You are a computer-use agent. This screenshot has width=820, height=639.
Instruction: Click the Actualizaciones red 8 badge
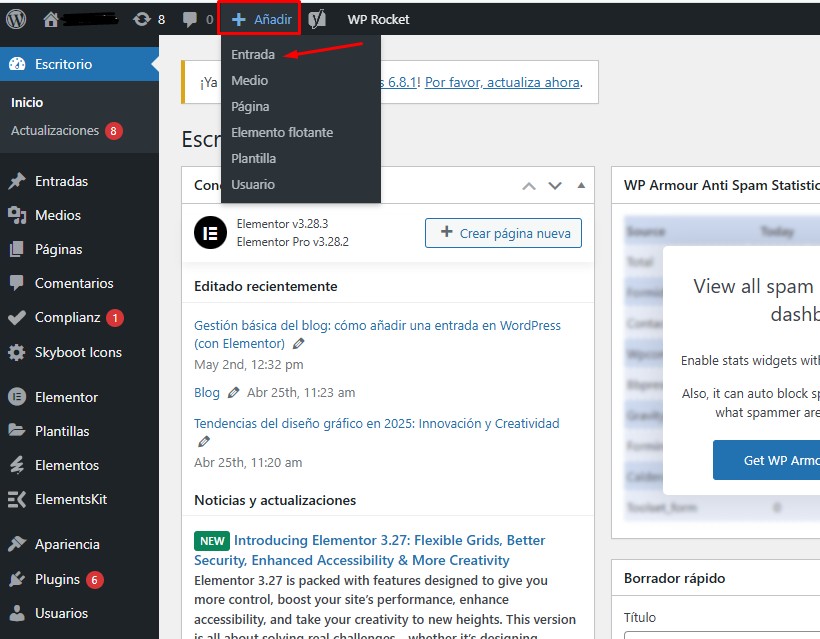click(x=113, y=131)
